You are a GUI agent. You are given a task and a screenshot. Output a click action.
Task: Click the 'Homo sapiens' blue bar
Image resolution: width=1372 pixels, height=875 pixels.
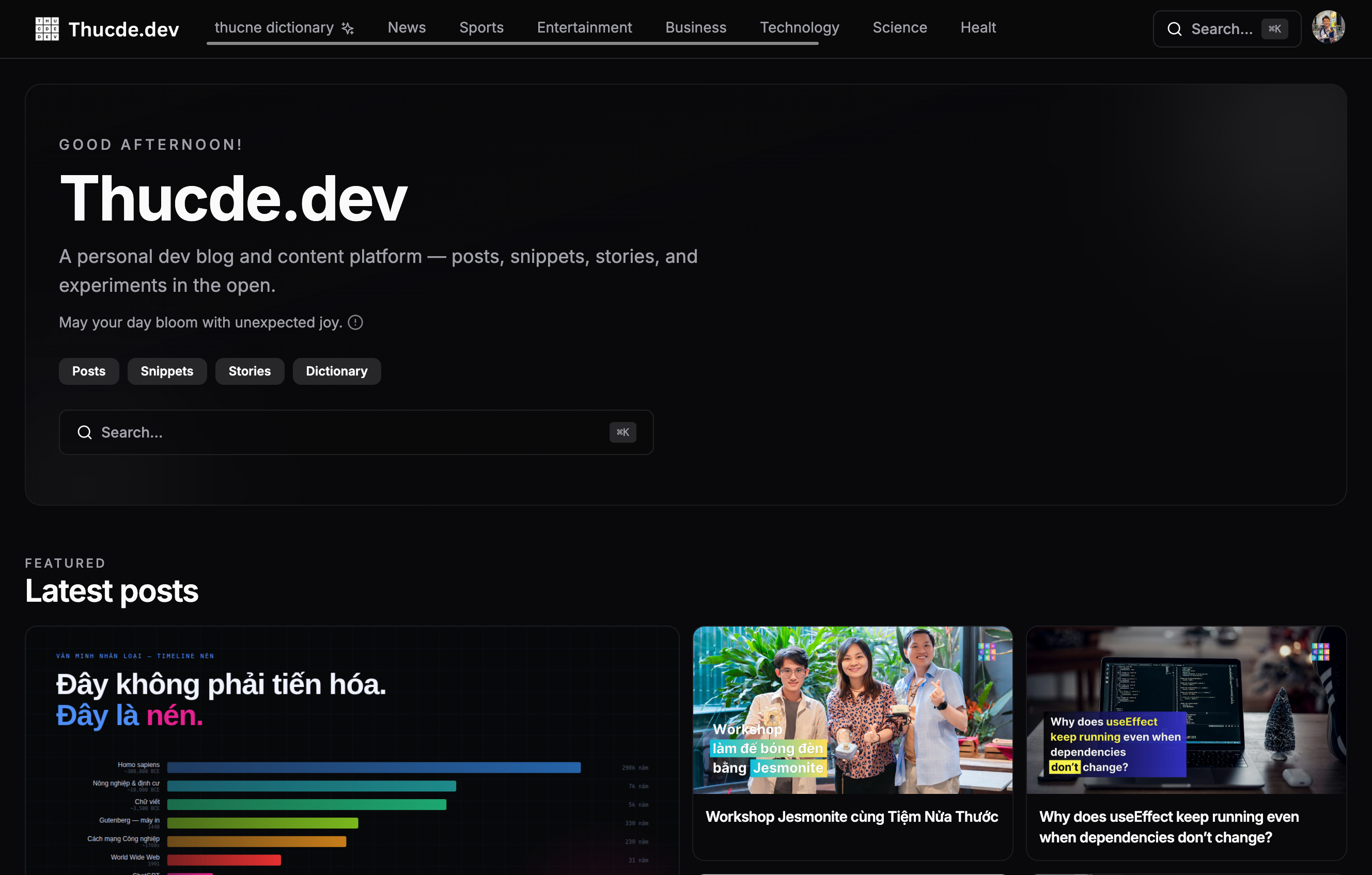pyautogui.click(x=374, y=768)
